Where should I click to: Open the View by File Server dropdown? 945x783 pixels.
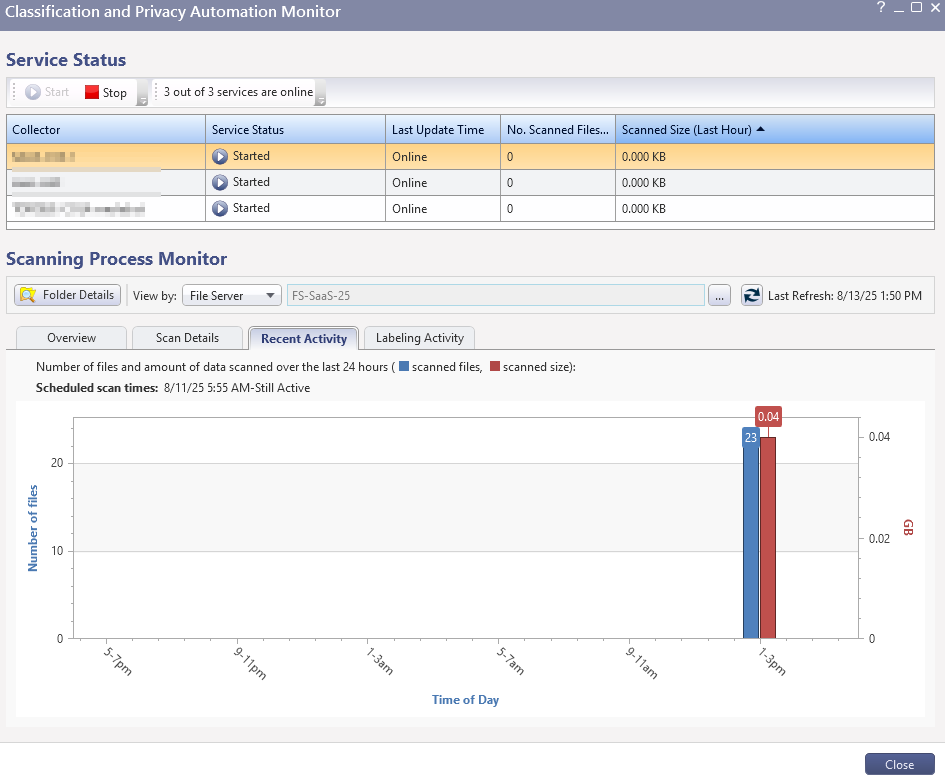[x=231, y=295]
